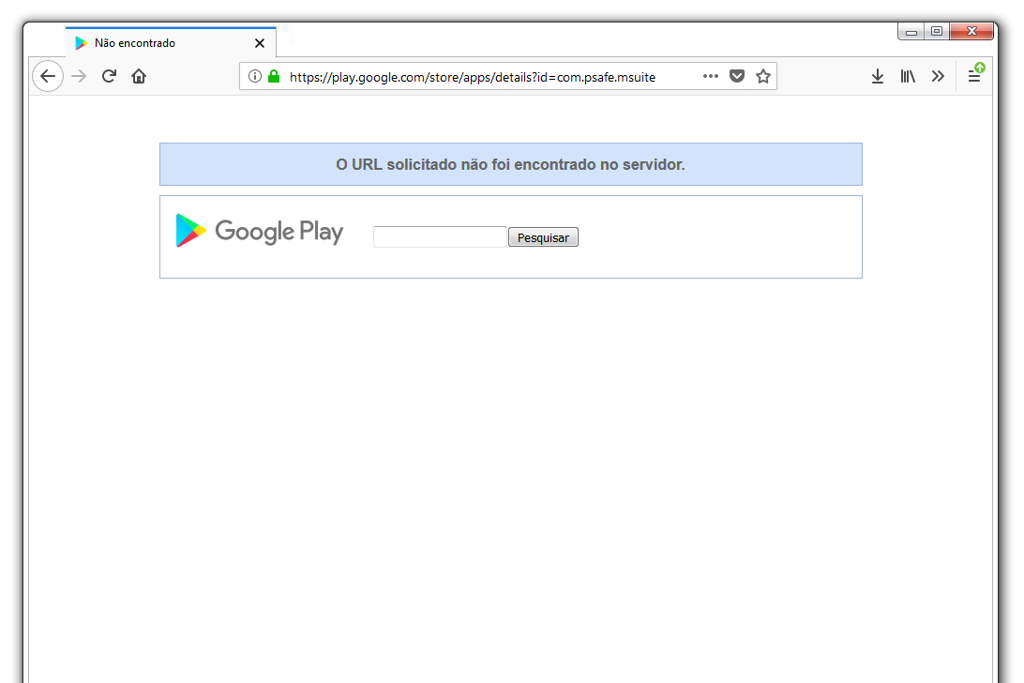Open site information via the info icon
This screenshot has width=1024, height=683.
pyautogui.click(x=255, y=76)
